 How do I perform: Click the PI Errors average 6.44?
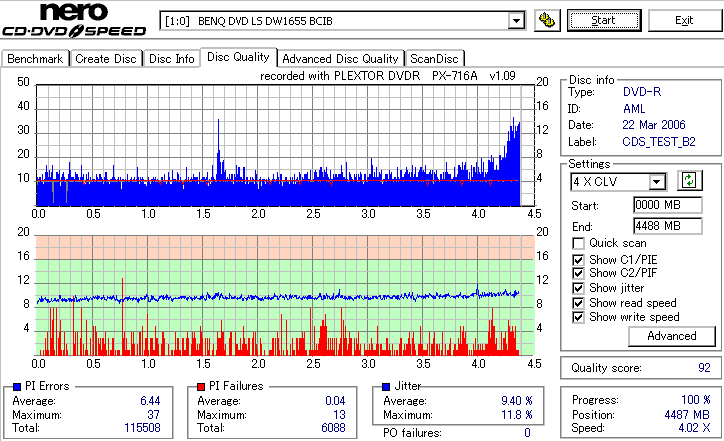pos(150,401)
